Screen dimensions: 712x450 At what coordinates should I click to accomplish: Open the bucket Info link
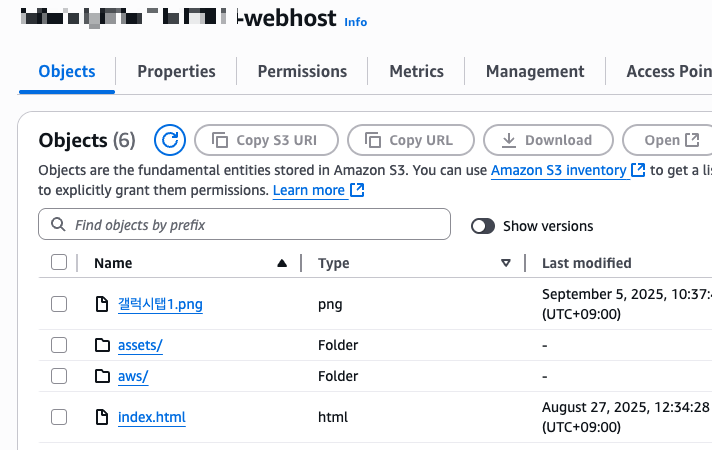coord(356,22)
